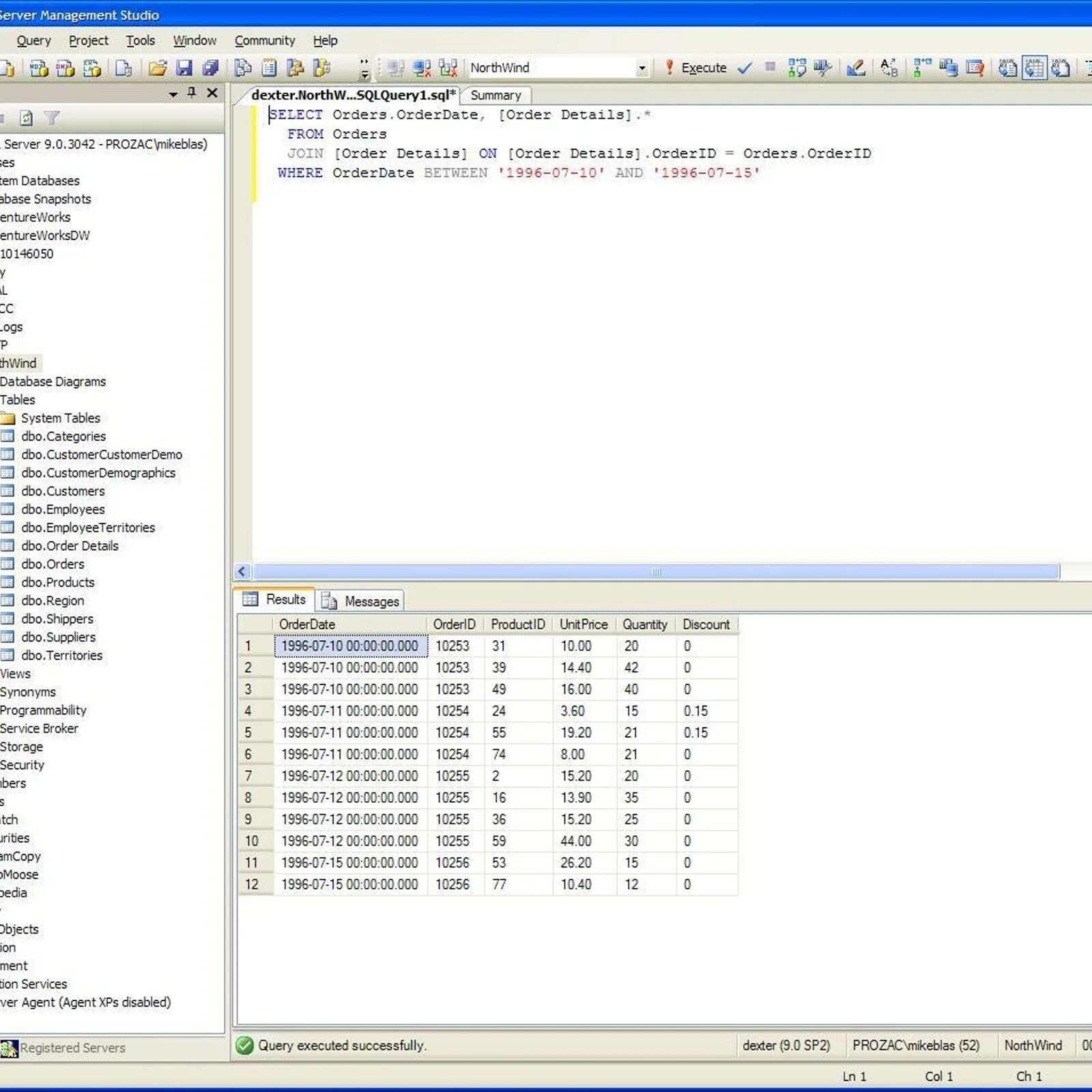Toggle Results to Text toolbar icon
The height and width of the screenshot is (1092, 1092).
click(1007, 68)
